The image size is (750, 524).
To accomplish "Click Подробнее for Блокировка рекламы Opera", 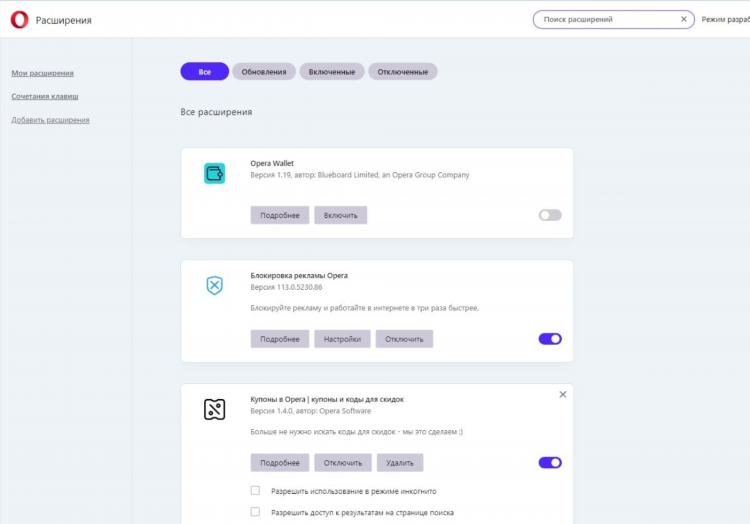I will (280, 339).
